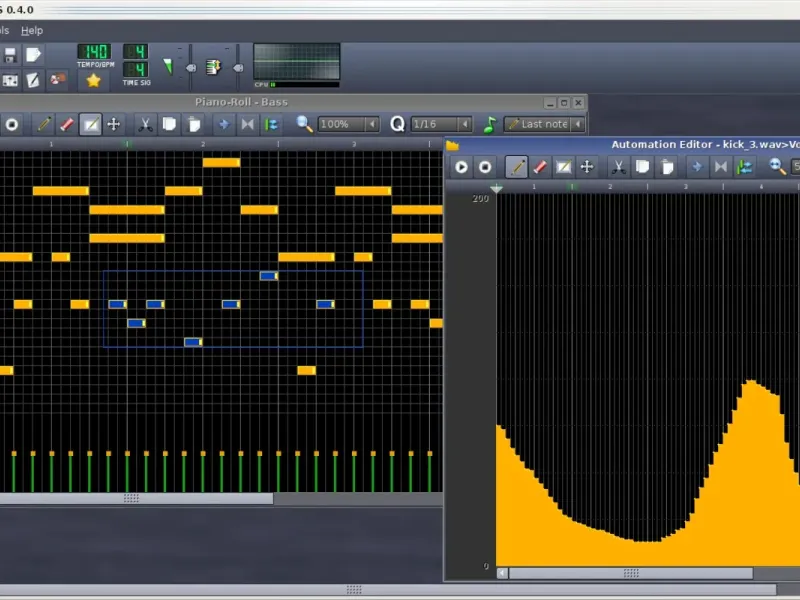The image size is (800, 600).
Task: Click the copy icon in Automation Editor
Action: 643,167
